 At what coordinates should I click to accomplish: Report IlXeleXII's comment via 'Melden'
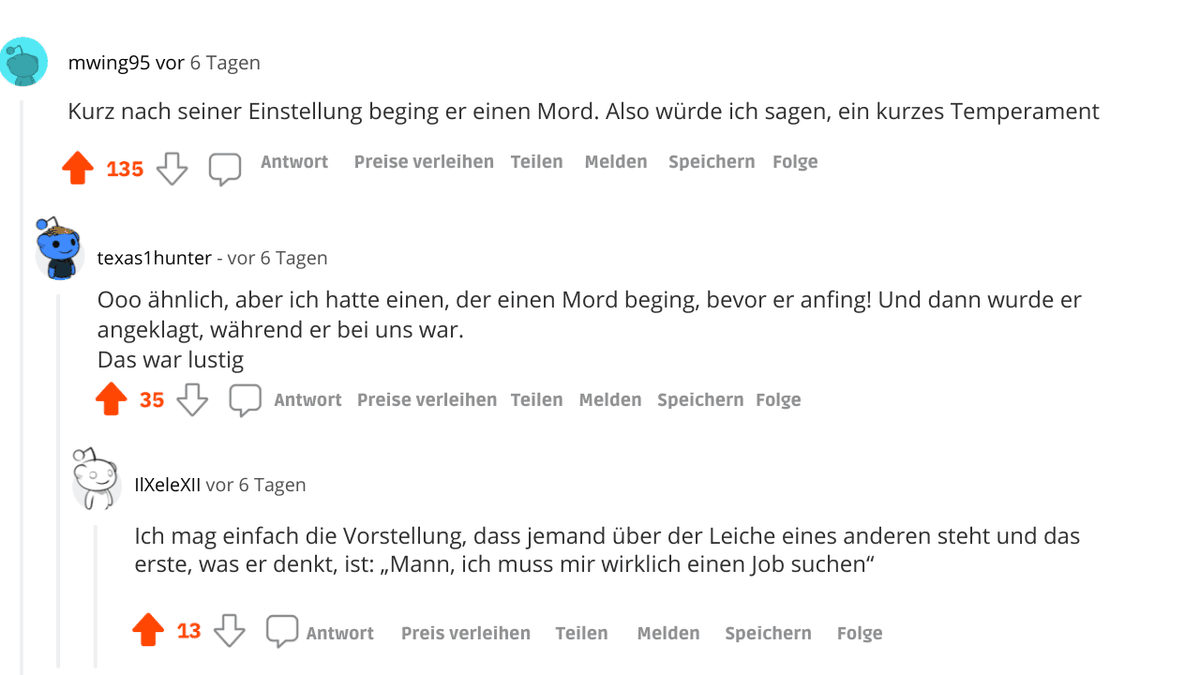[x=668, y=632]
